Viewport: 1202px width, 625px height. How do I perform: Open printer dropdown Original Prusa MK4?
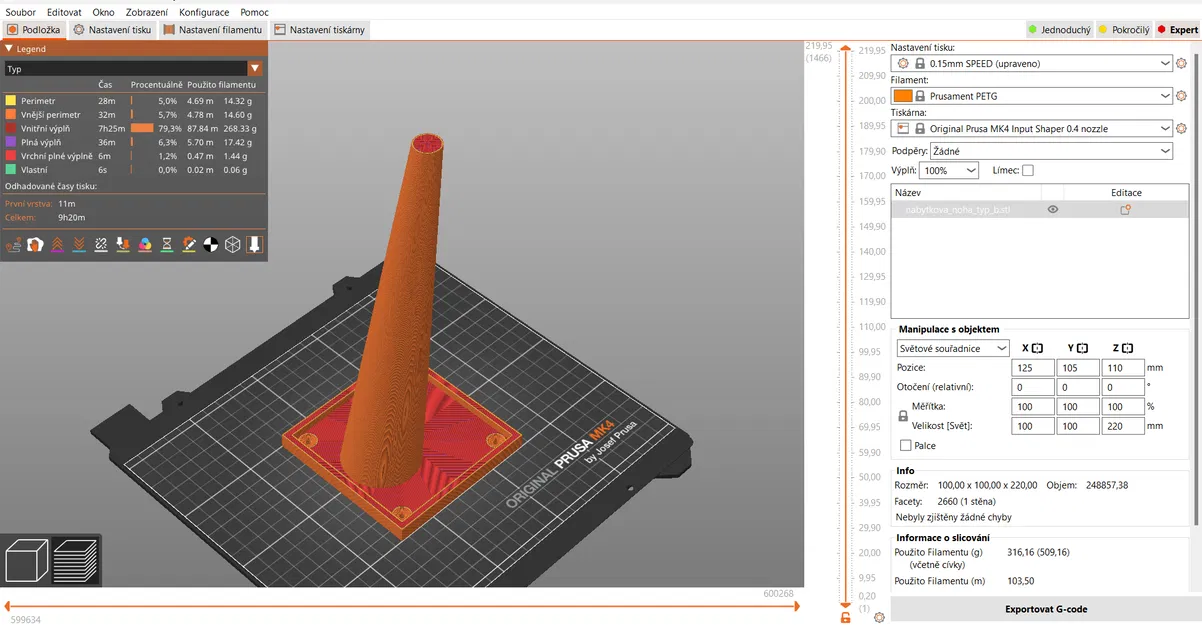(1034, 129)
